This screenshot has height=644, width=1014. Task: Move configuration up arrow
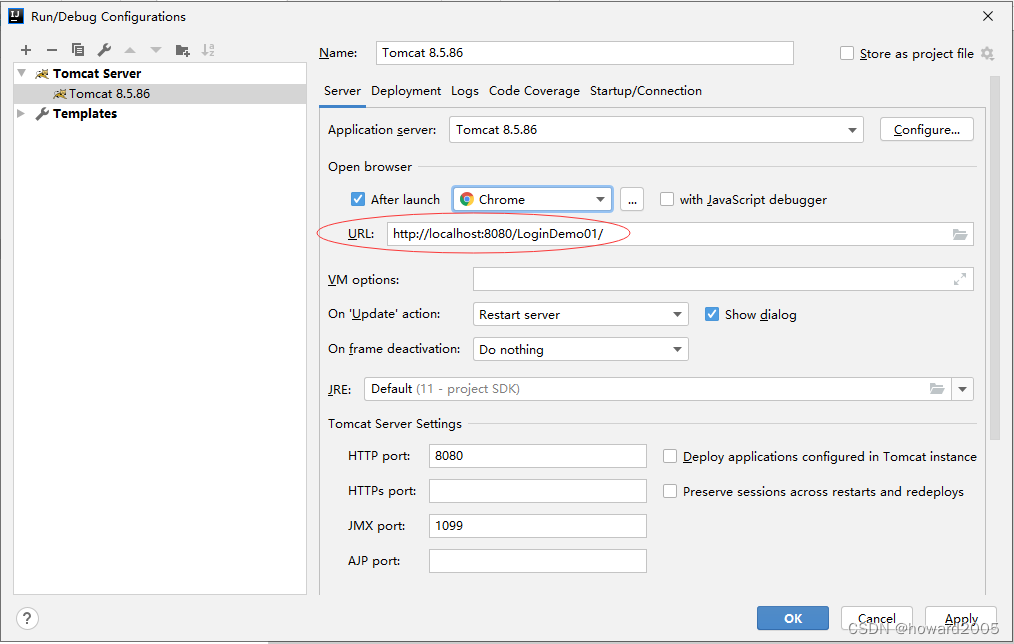130,50
